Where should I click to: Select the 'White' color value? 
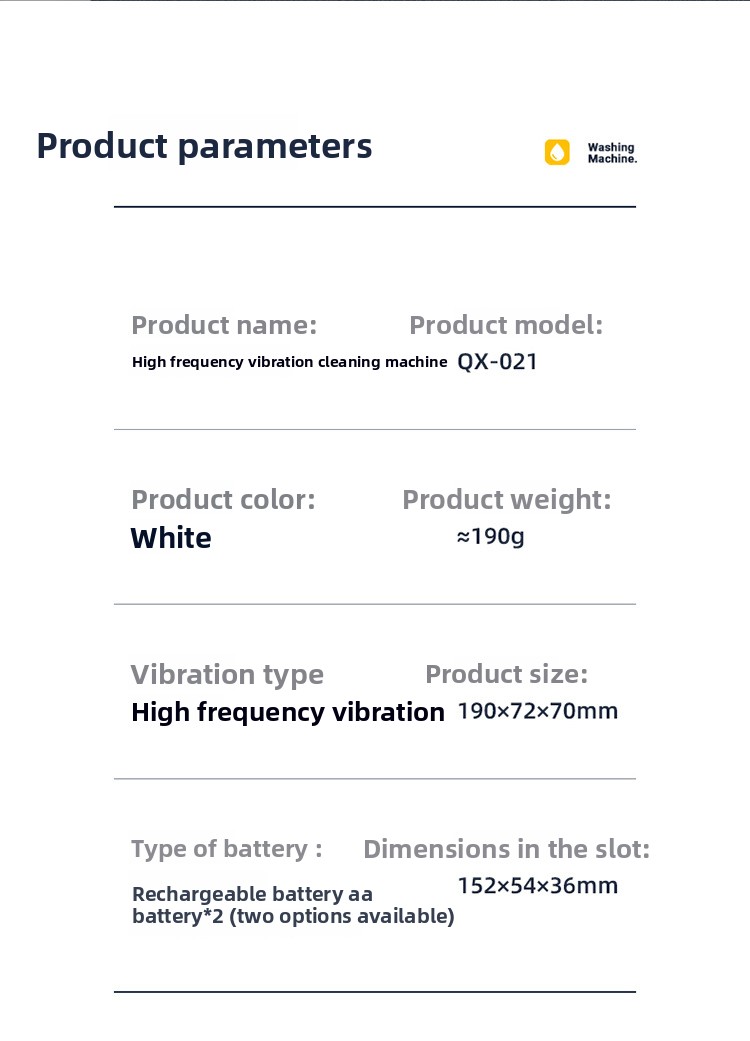pos(171,538)
